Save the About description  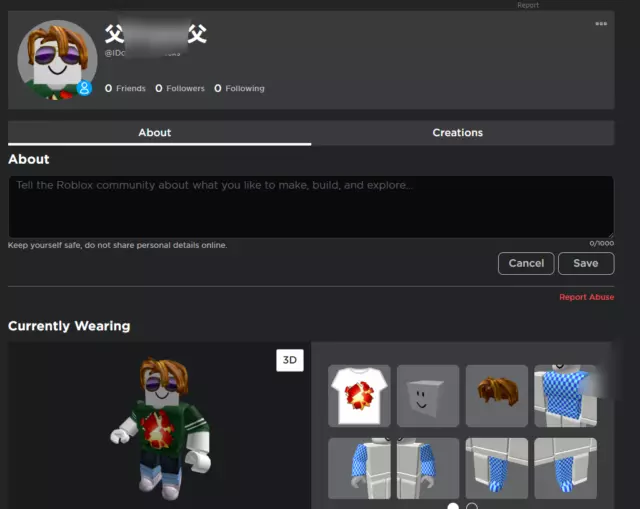(586, 263)
